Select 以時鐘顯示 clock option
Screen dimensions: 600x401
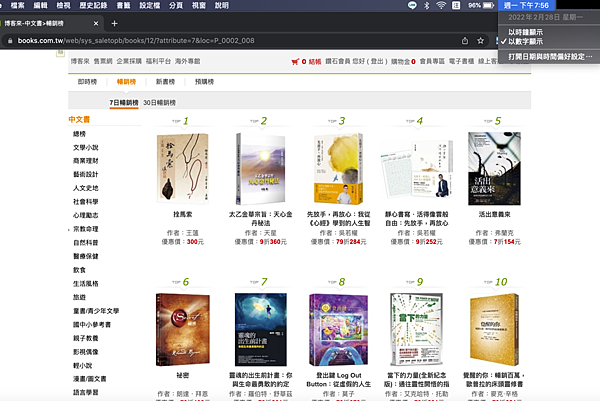pos(525,32)
